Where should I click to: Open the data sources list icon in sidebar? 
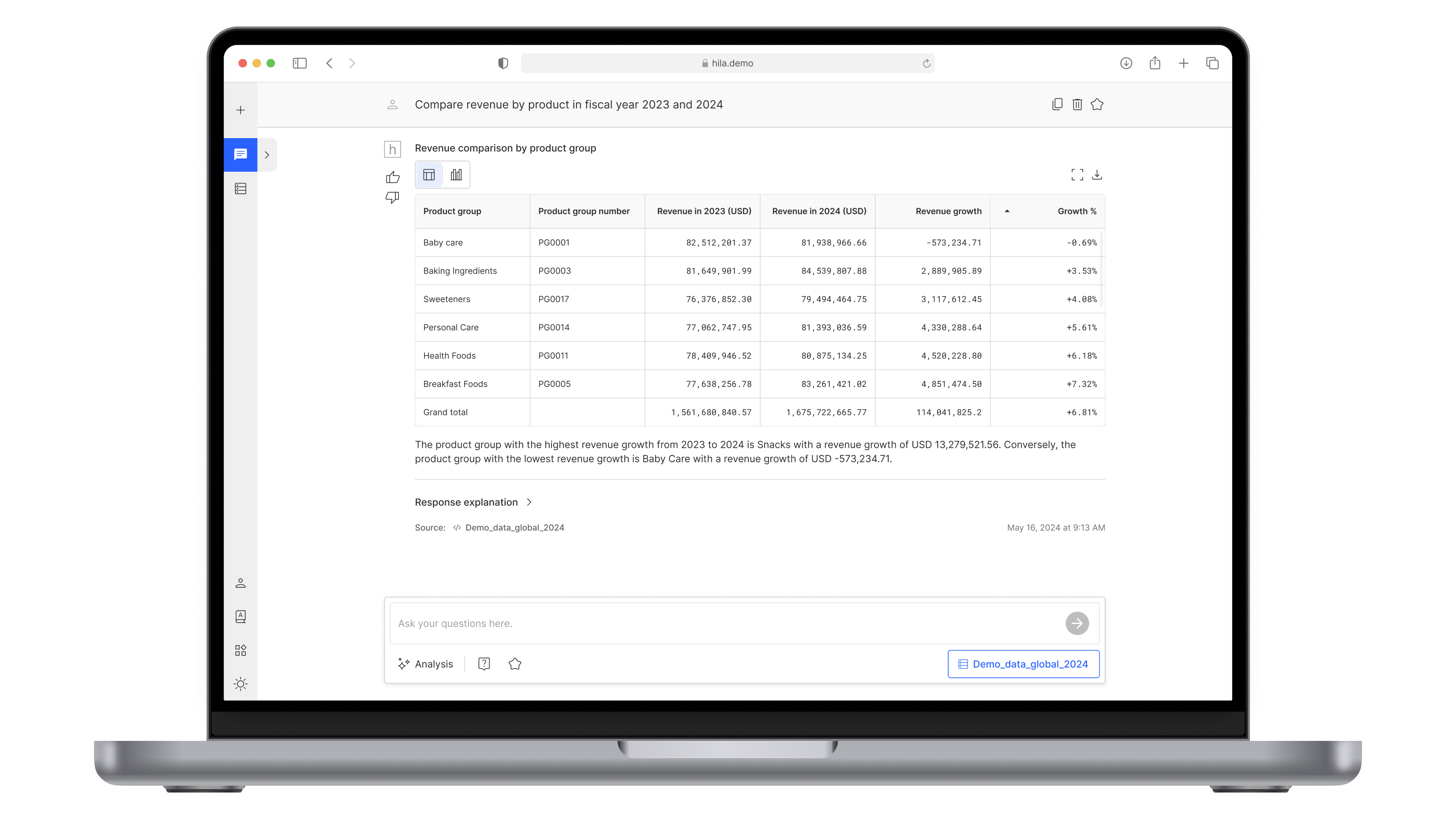(240, 188)
